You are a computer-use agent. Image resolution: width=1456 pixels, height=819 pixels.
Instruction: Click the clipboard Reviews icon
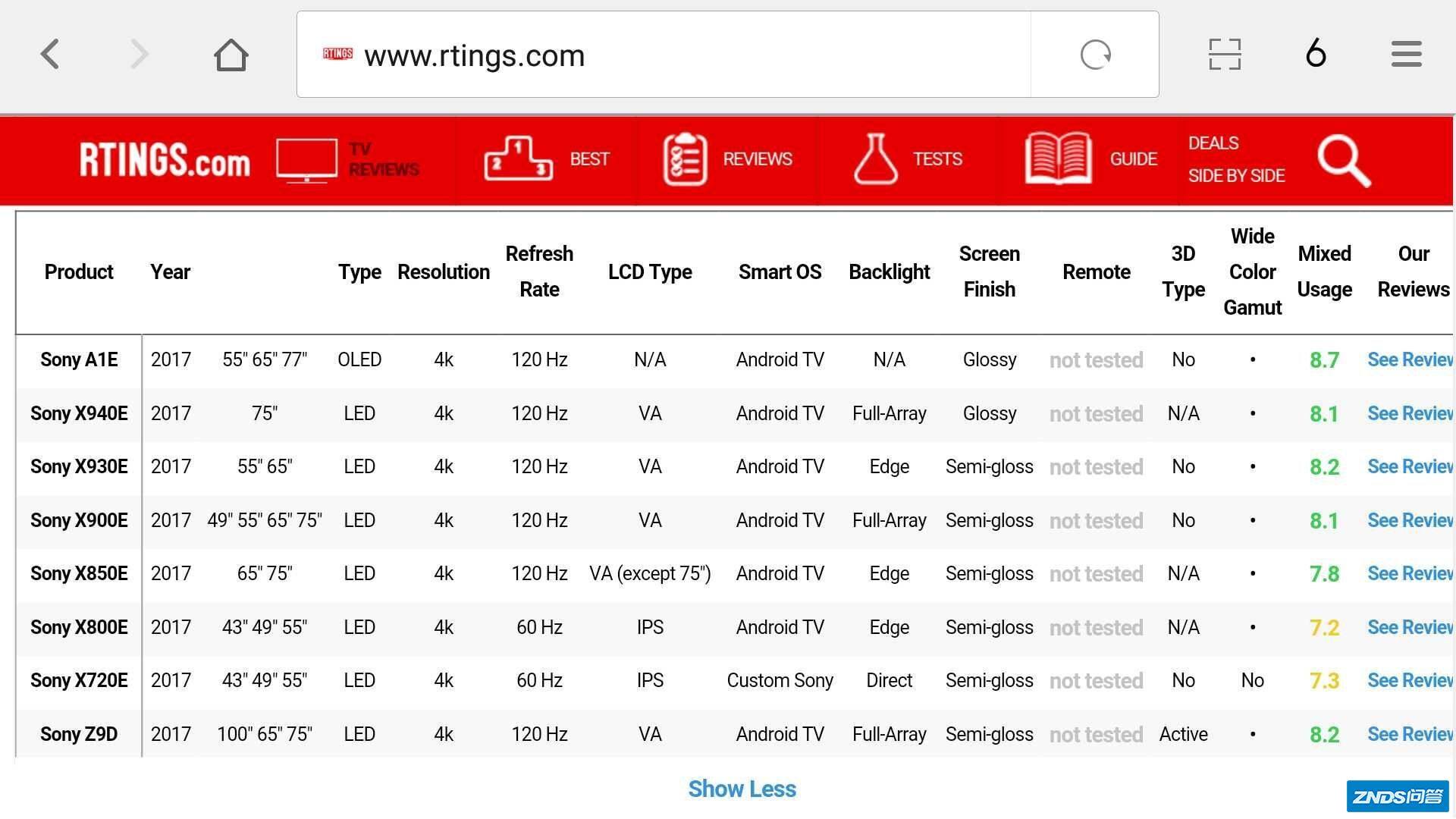[686, 159]
